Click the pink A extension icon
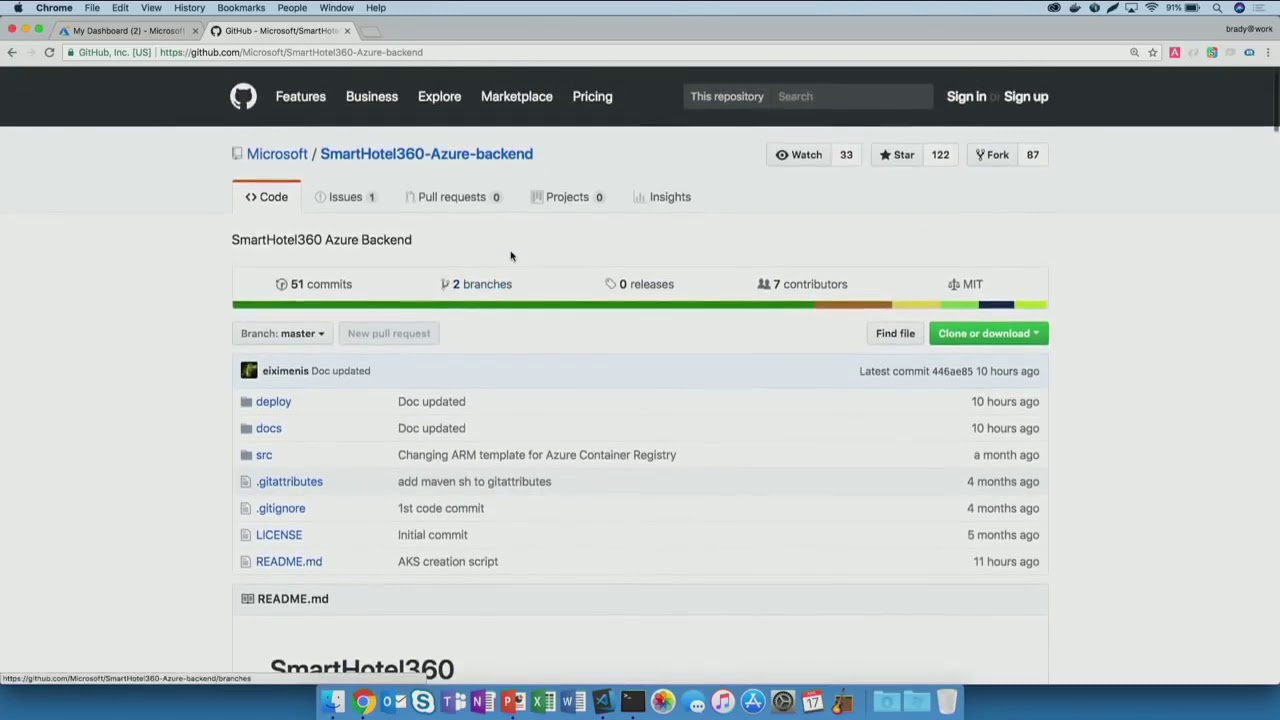 (1174, 52)
